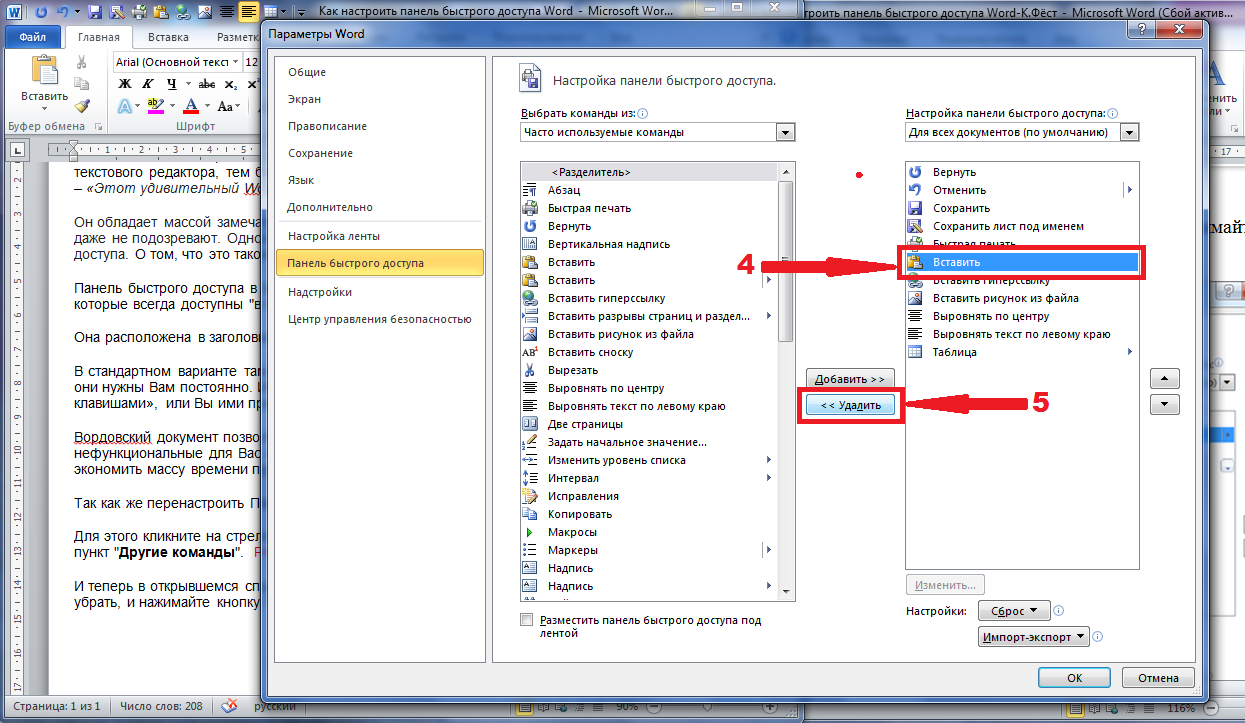Toggle Bold Ж in the Шрифт group

click(125, 84)
